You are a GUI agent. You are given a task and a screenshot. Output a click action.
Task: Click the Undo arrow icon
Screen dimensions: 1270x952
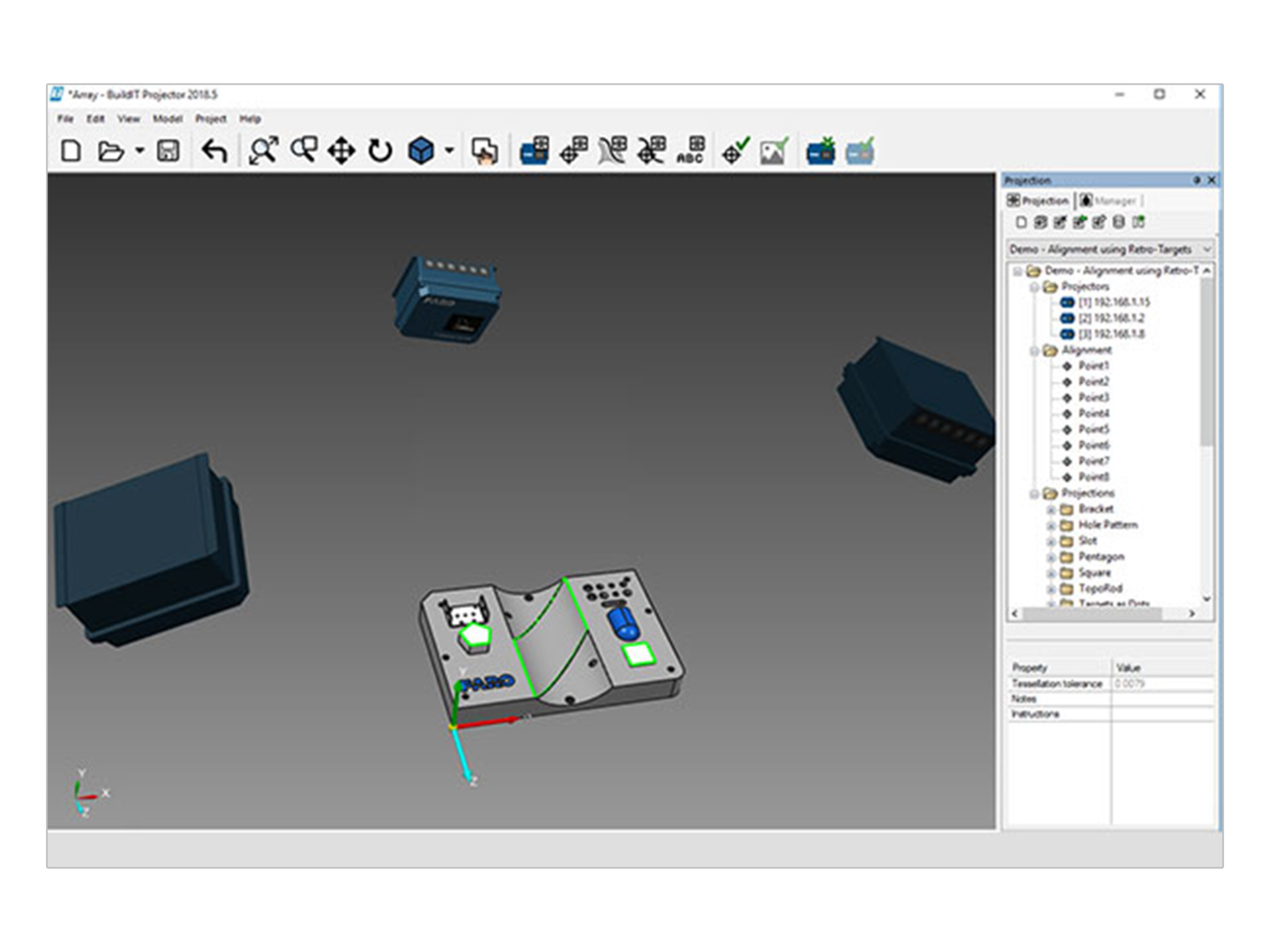tap(214, 152)
